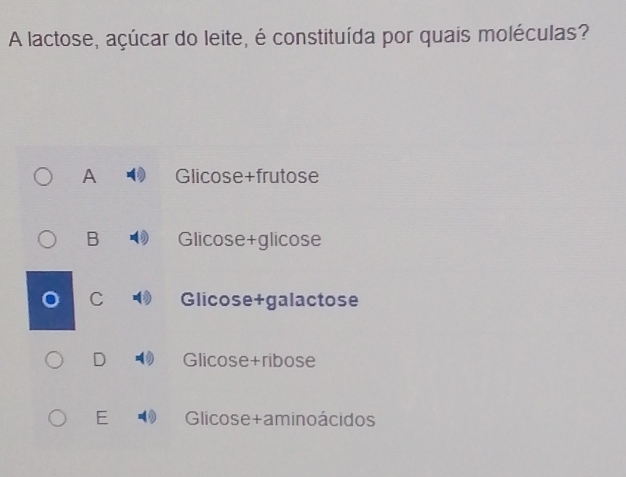This screenshot has width=626, height=477.
Task: Play audio for option B
Action: pyautogui.click(x=139, y=240)
